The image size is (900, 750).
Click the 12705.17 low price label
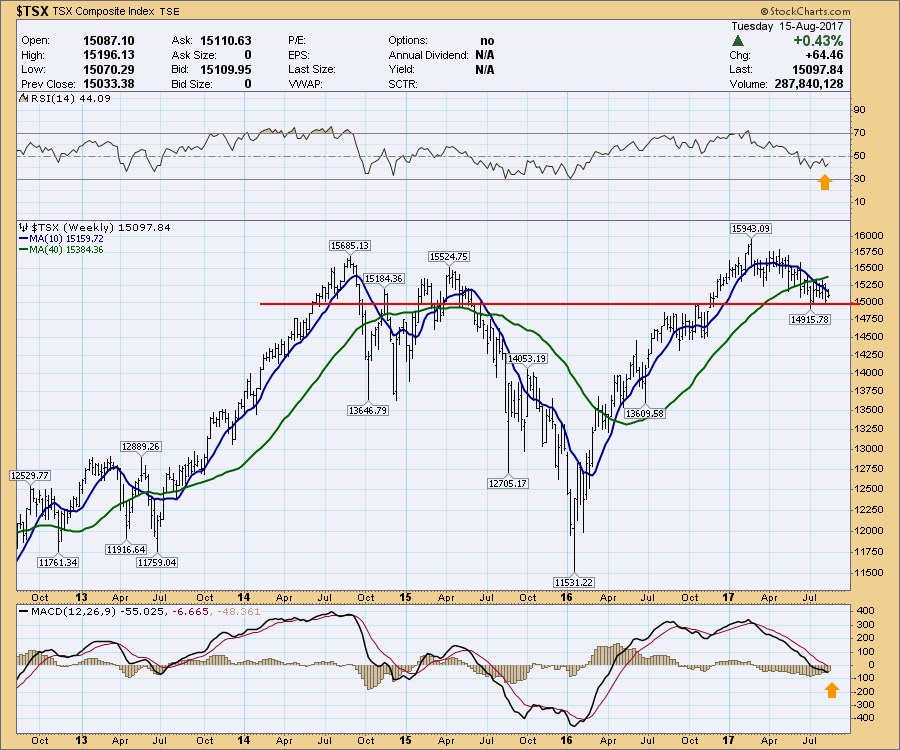(507, 483)
